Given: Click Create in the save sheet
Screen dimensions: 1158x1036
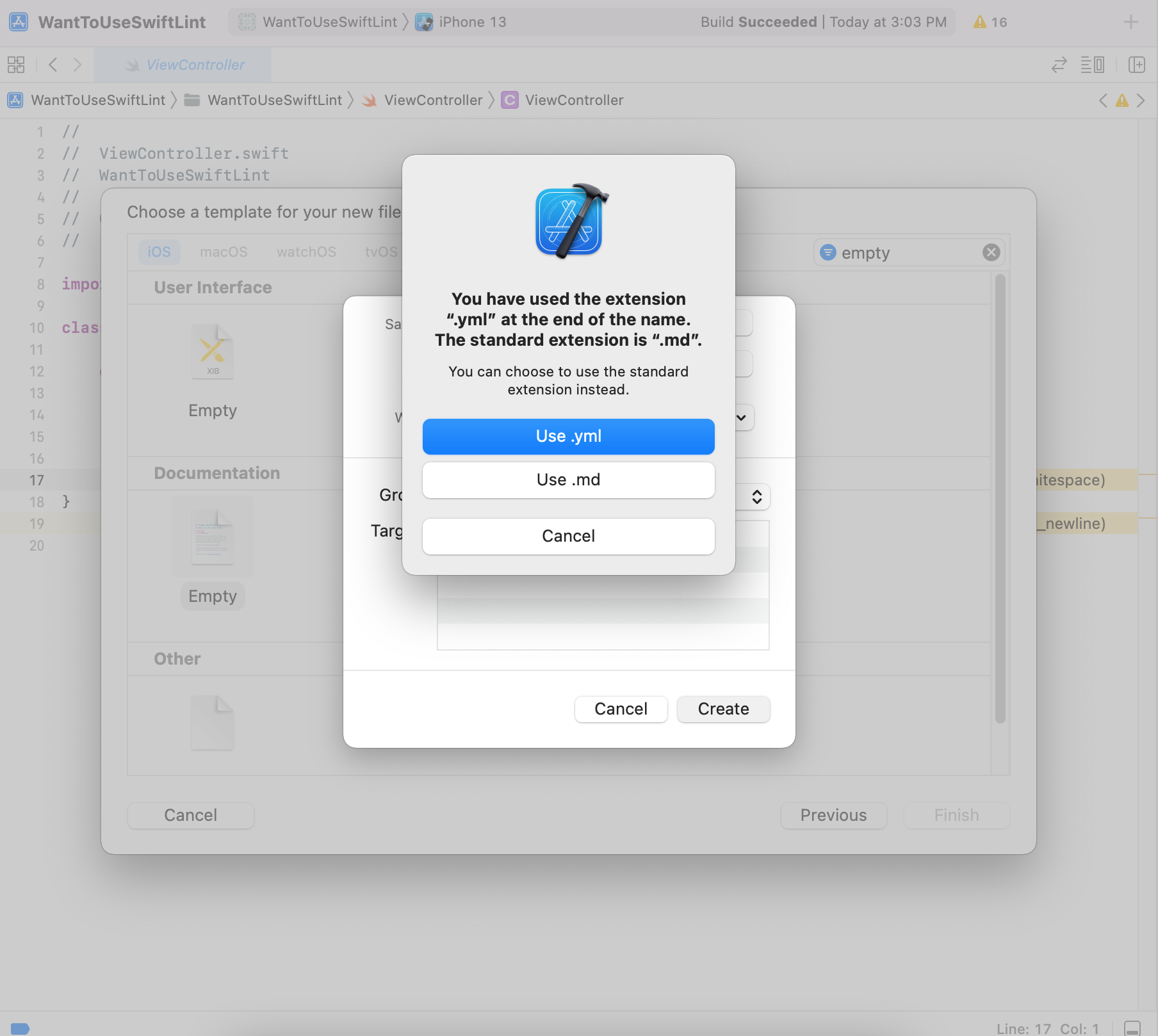Looking at the screenshot, I should [723, 709].
